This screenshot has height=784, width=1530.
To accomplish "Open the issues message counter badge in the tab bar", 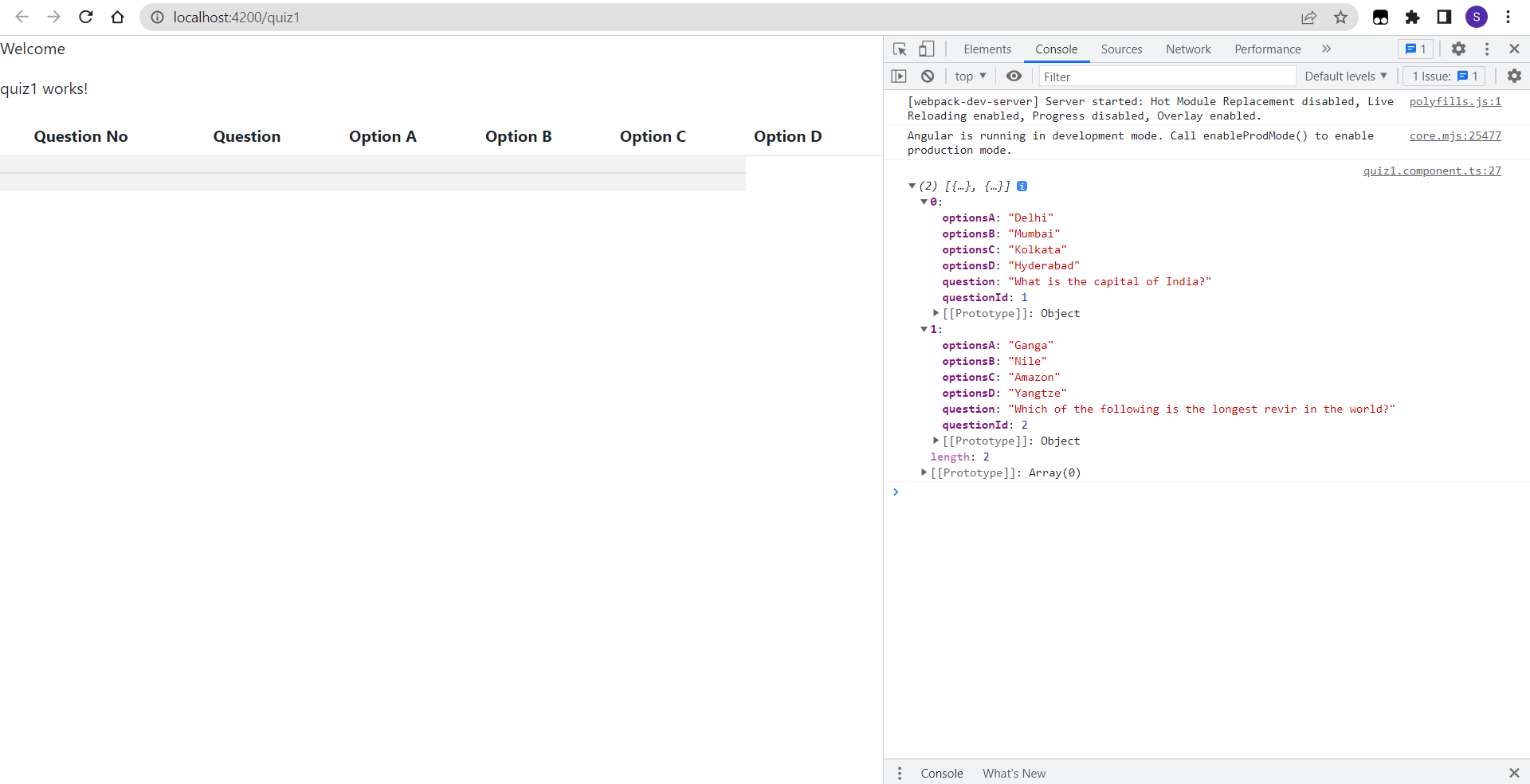I will click(1416, 49).
